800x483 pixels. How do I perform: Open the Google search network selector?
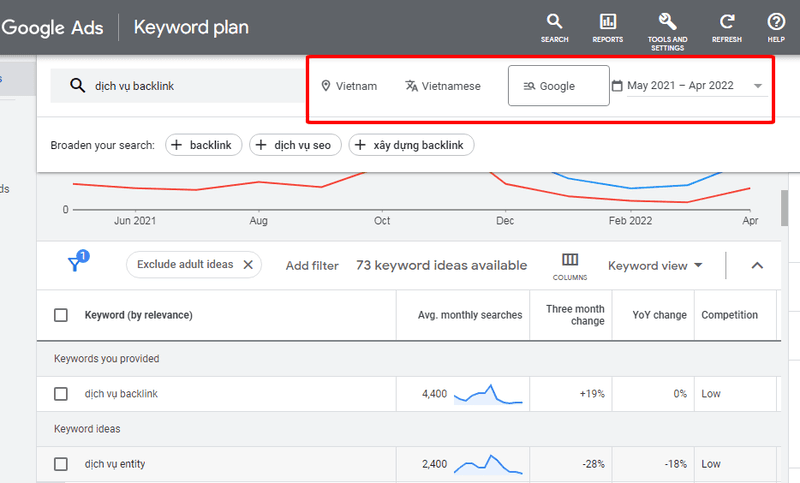click(x=559, y=86)
